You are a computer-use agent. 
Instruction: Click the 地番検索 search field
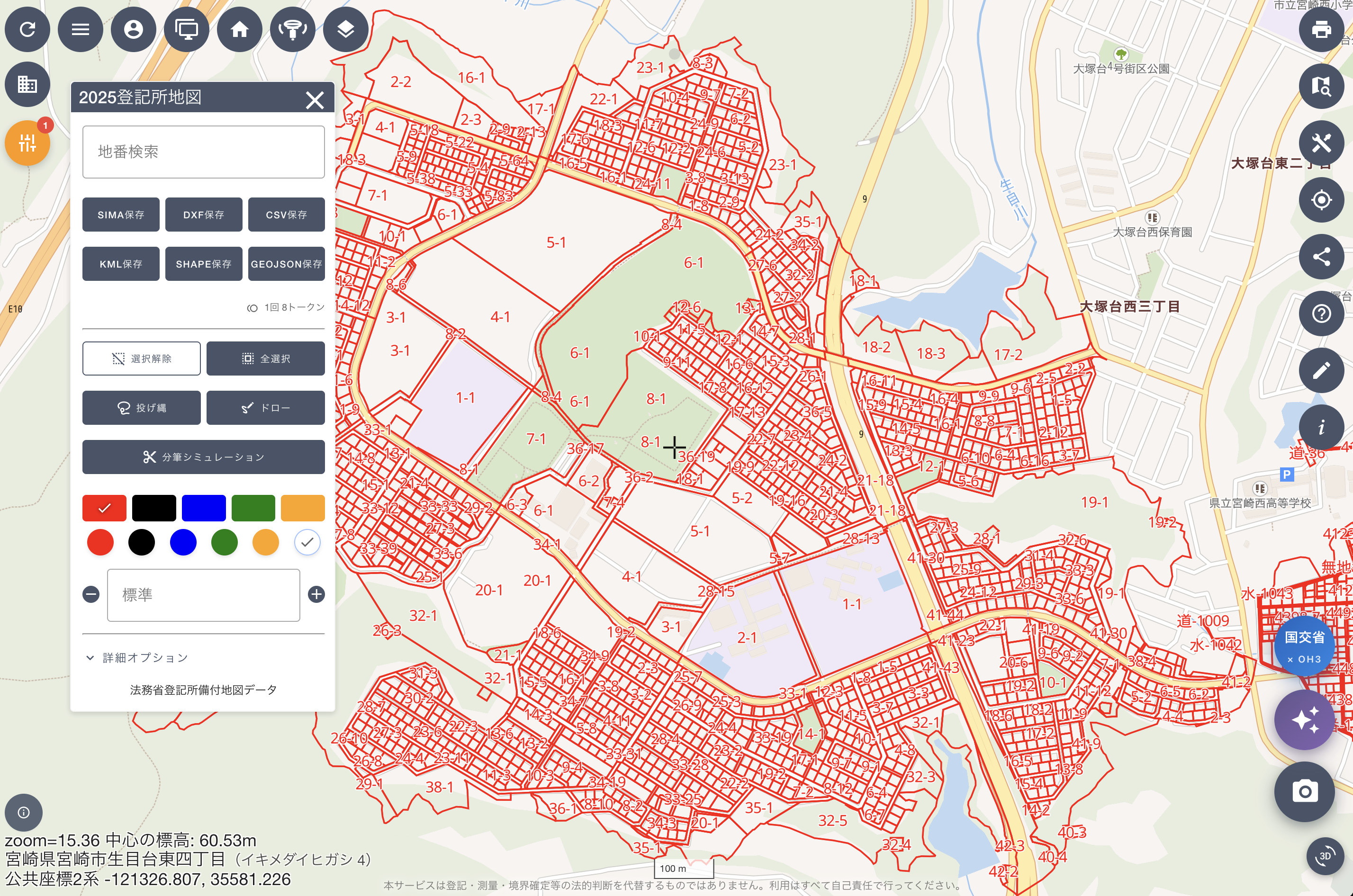(204, 152)
